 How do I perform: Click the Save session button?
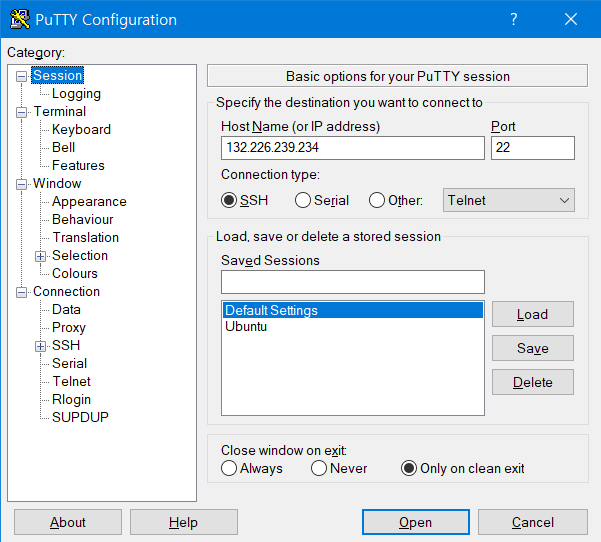[x=533, y=348]
